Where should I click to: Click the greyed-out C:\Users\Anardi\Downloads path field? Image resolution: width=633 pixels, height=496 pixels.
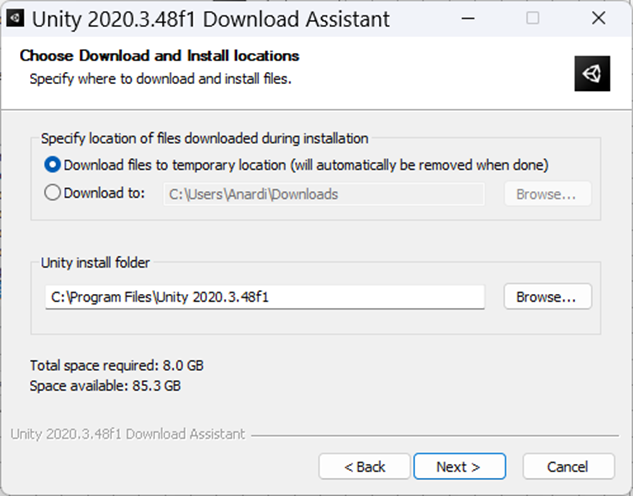(x=324, y=194)
